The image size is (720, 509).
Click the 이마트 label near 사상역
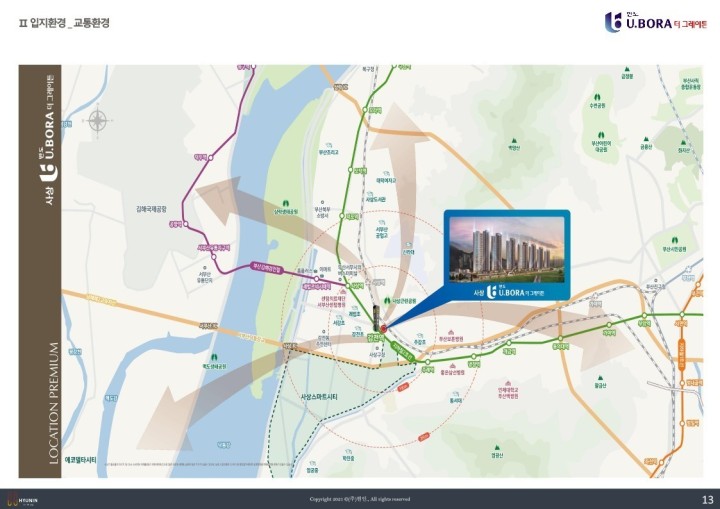(x=325, y=269)
